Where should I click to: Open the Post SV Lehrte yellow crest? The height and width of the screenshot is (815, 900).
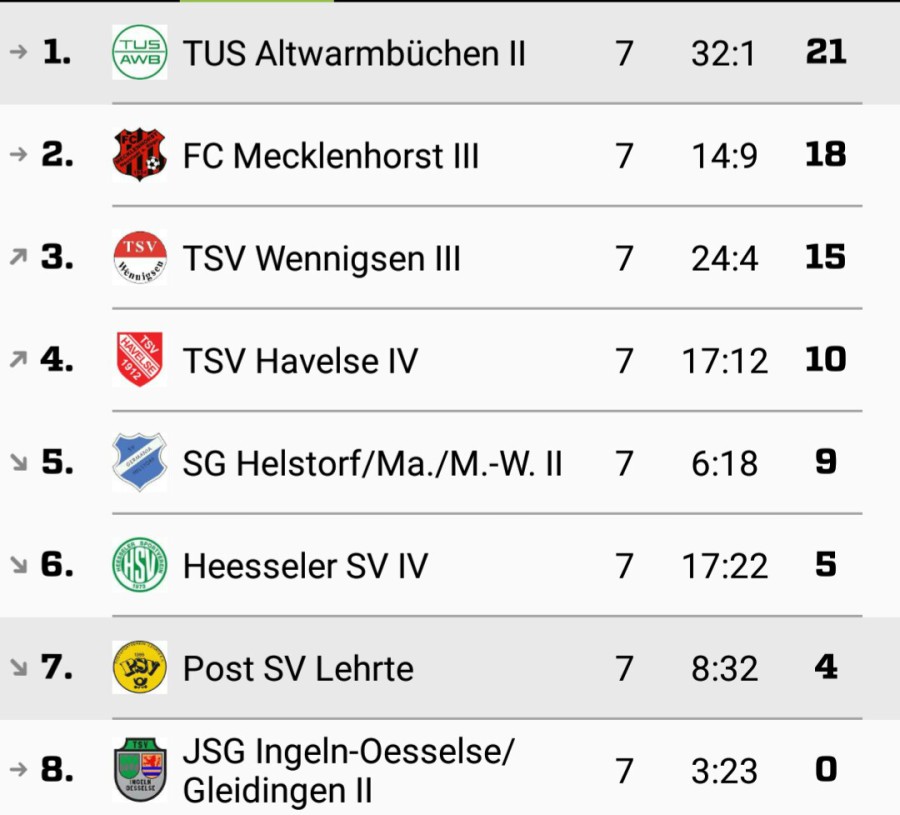pyautogui.click(x=140, y=668)
